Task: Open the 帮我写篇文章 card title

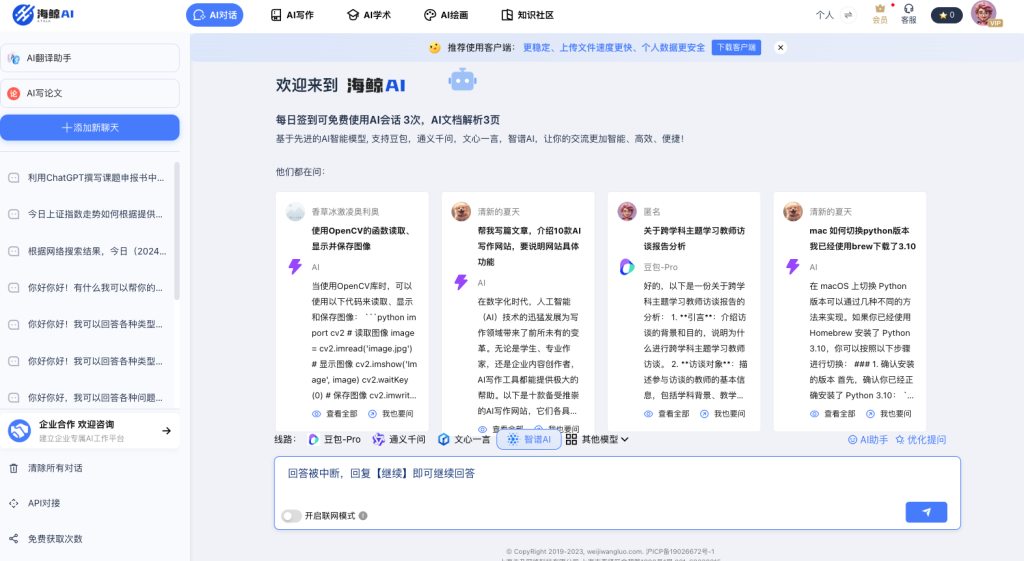Action: [529, 246]
